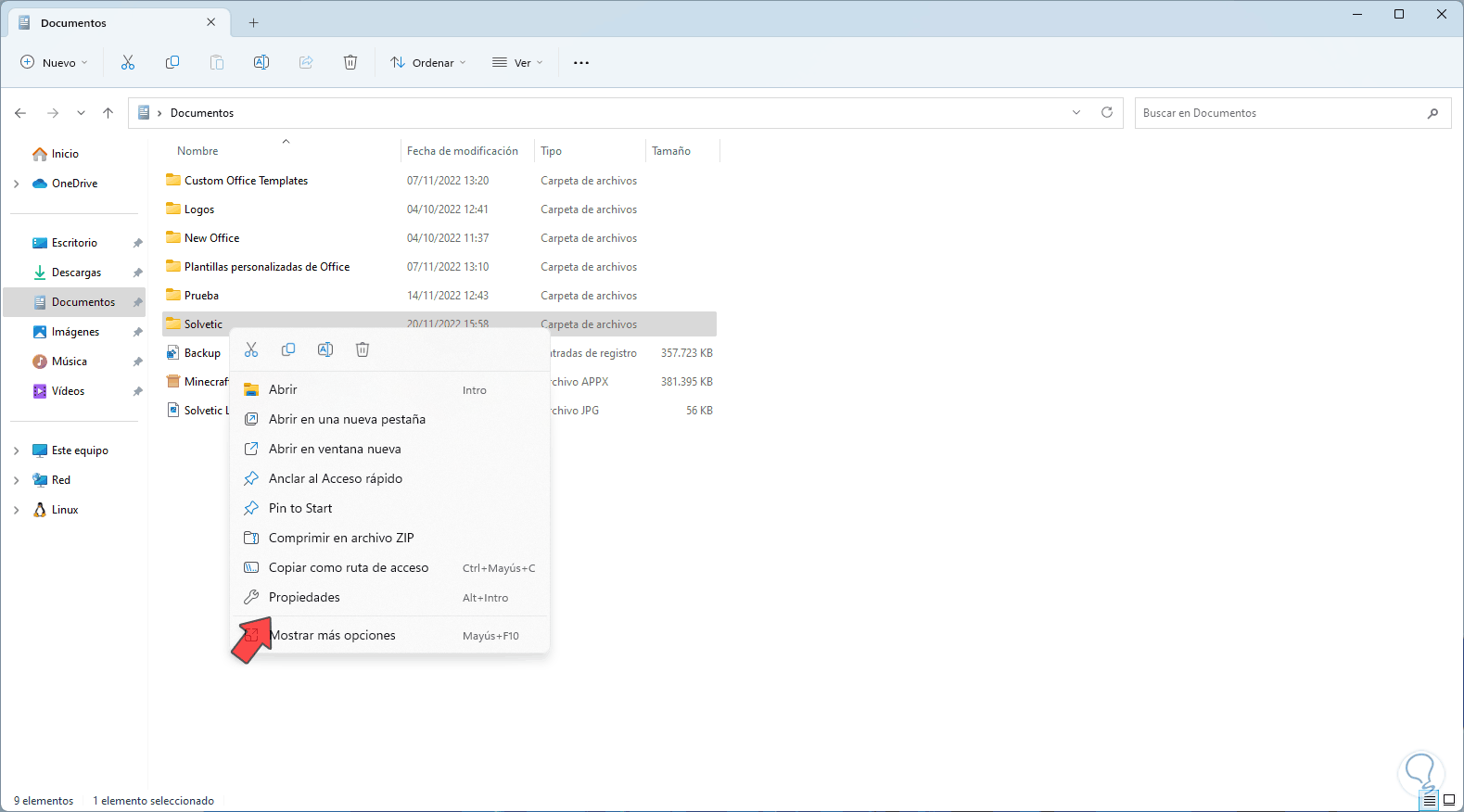Click the Rename icon in the toolbar
Image resolution: width=1464 pixels, height=812 pixels.
click(x=261, y=62)
